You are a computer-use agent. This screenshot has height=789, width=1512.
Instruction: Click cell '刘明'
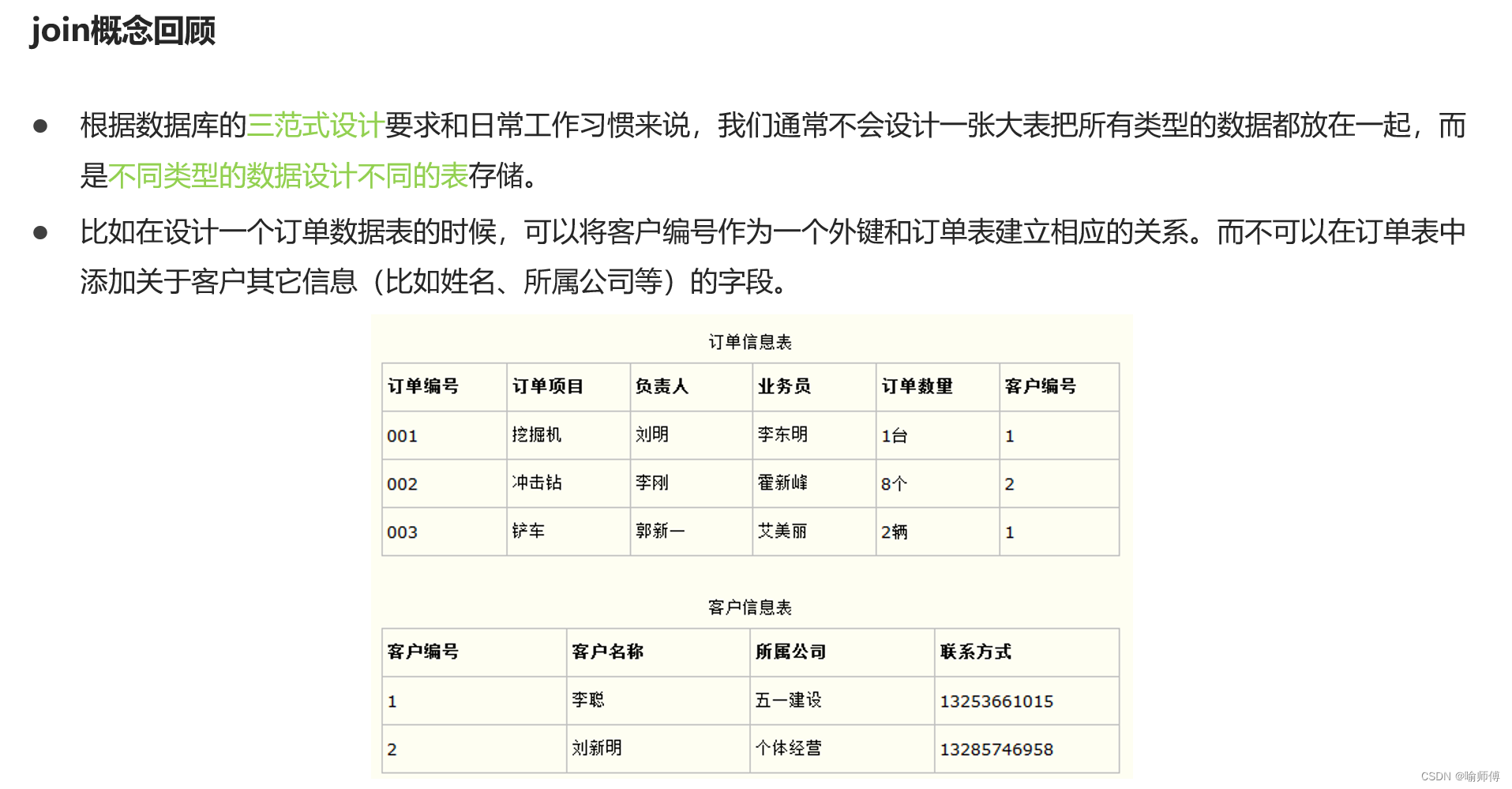[691, 436]
